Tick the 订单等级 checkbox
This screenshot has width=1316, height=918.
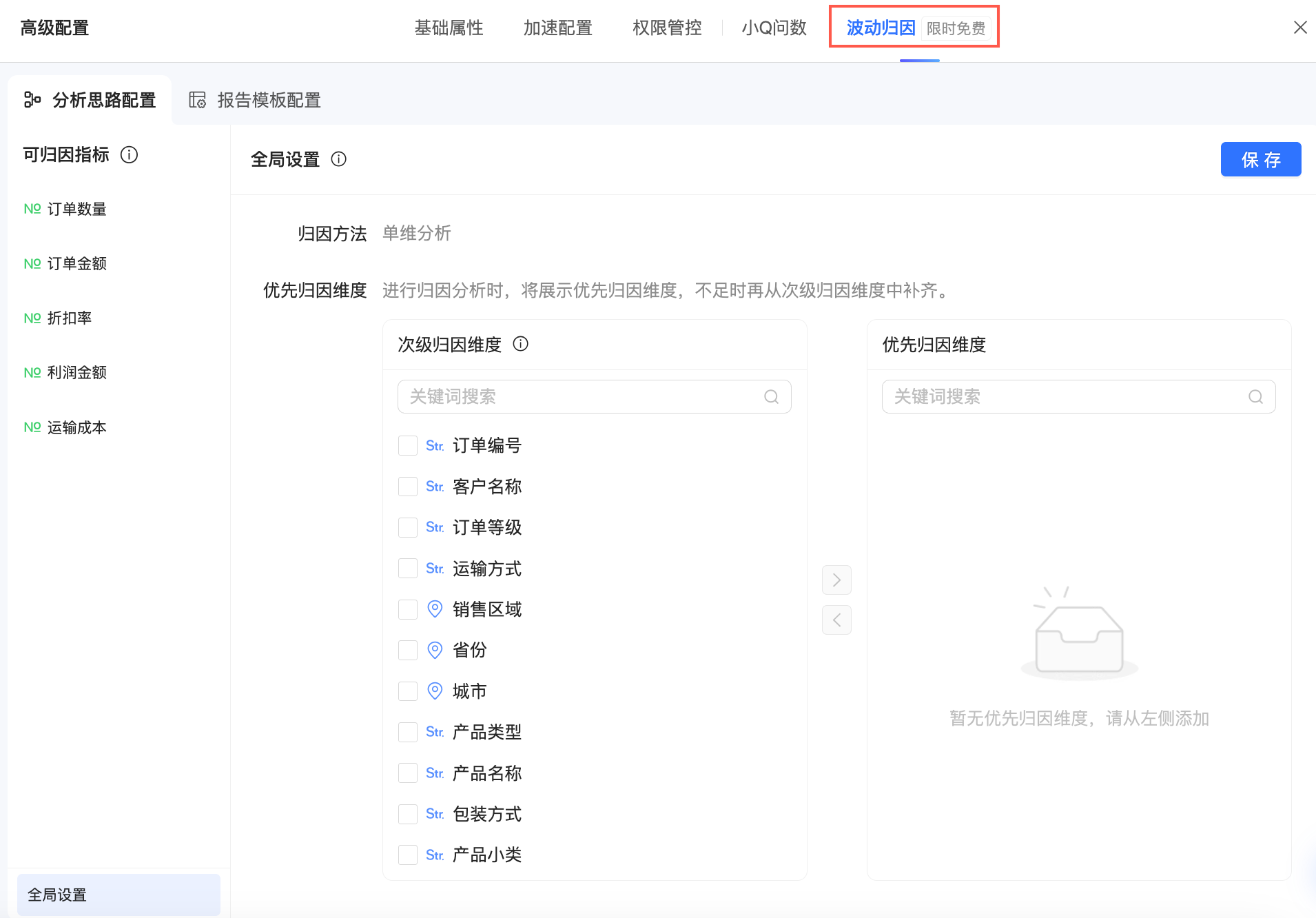point(408,528)
